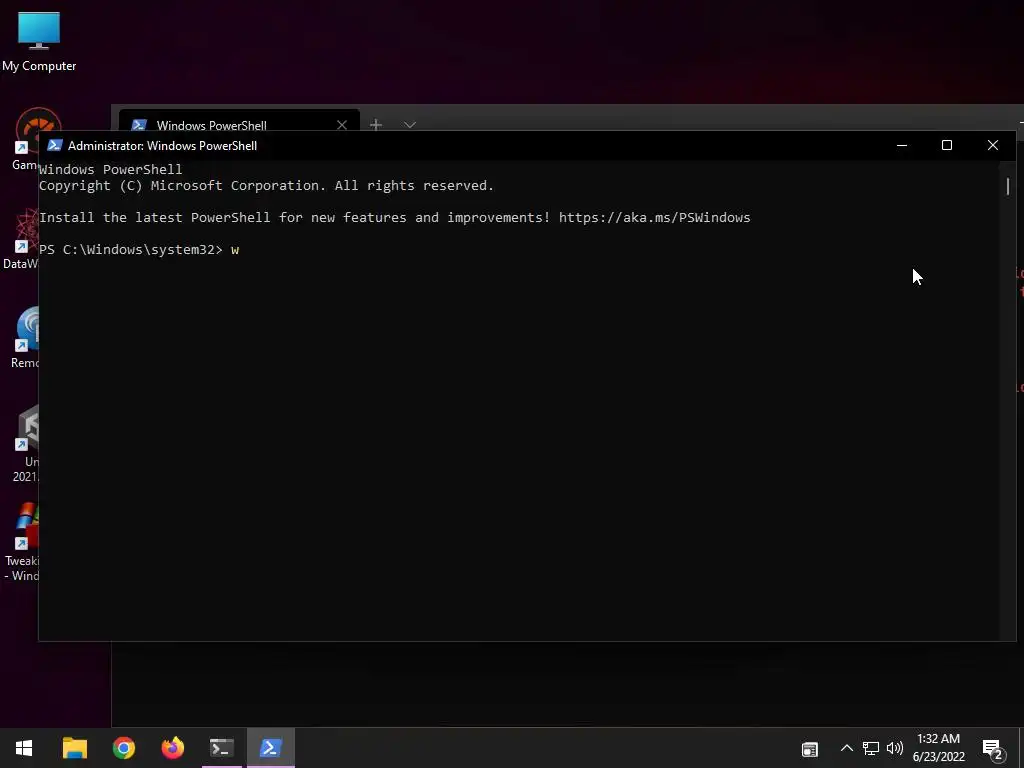Open network status tray icon
The image size is (1024, 768).
871,748
